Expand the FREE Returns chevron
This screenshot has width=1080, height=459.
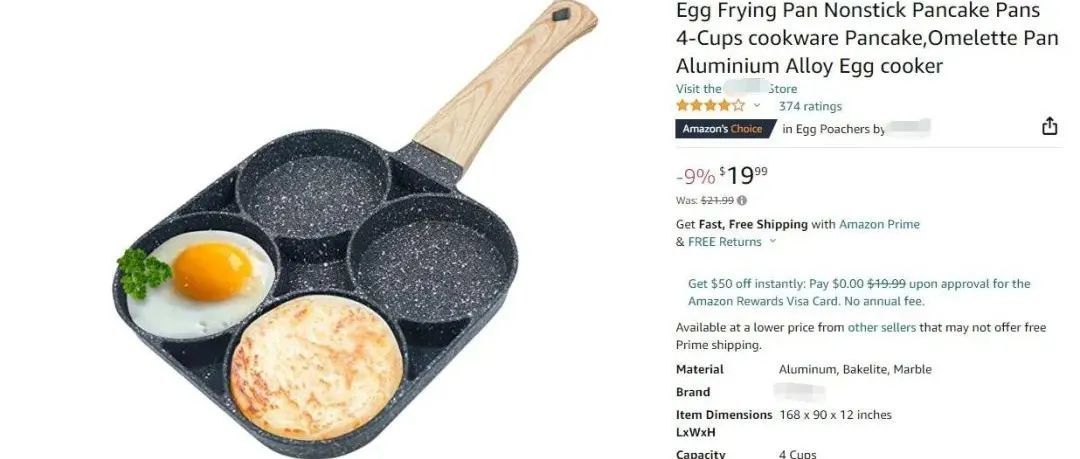click(x=772, y=241)
